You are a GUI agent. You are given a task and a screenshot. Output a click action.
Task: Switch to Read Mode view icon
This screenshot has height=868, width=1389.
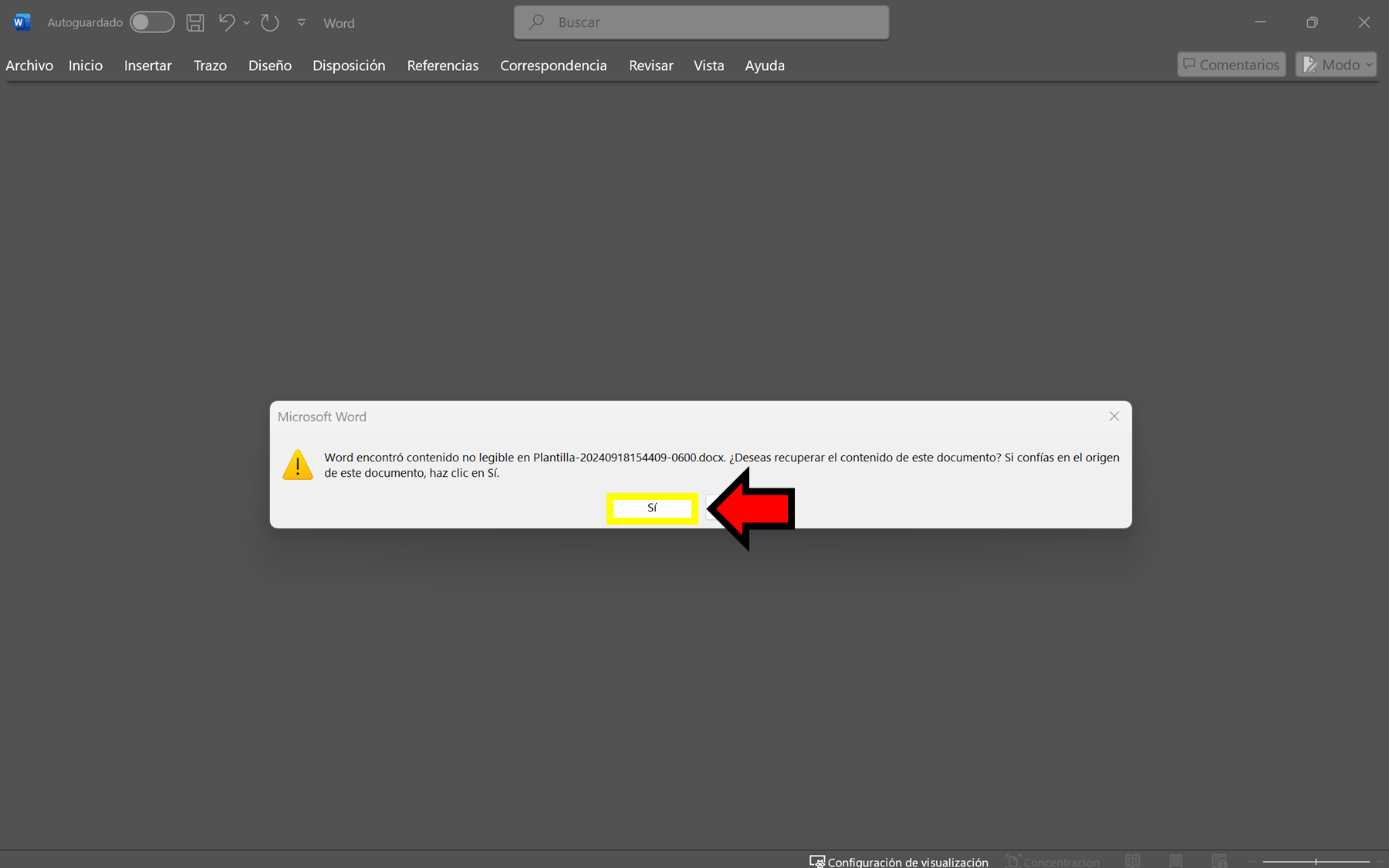coord(1133,861)
